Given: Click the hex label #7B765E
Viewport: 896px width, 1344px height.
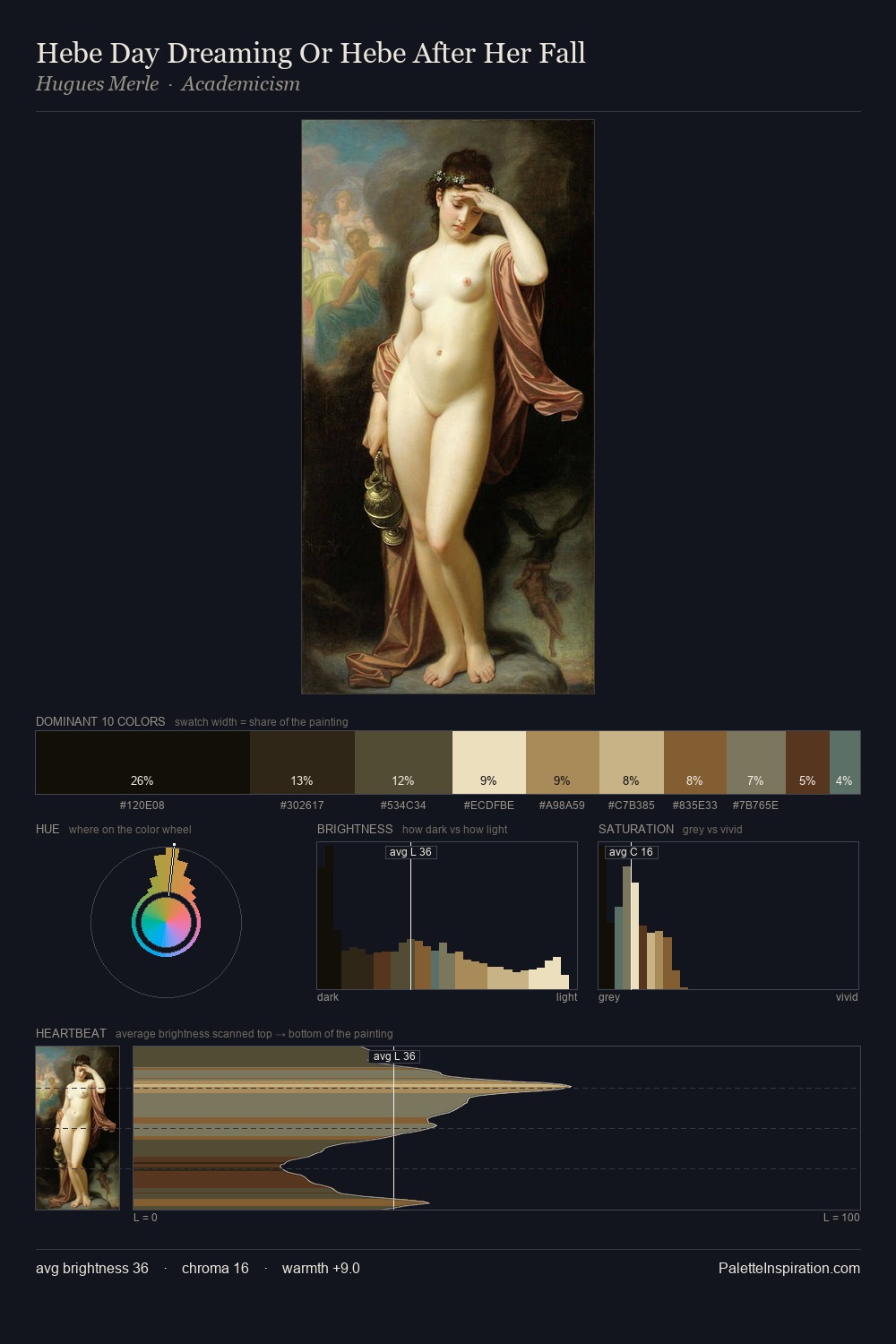Looking at the screenshot, I should (755, 806).
